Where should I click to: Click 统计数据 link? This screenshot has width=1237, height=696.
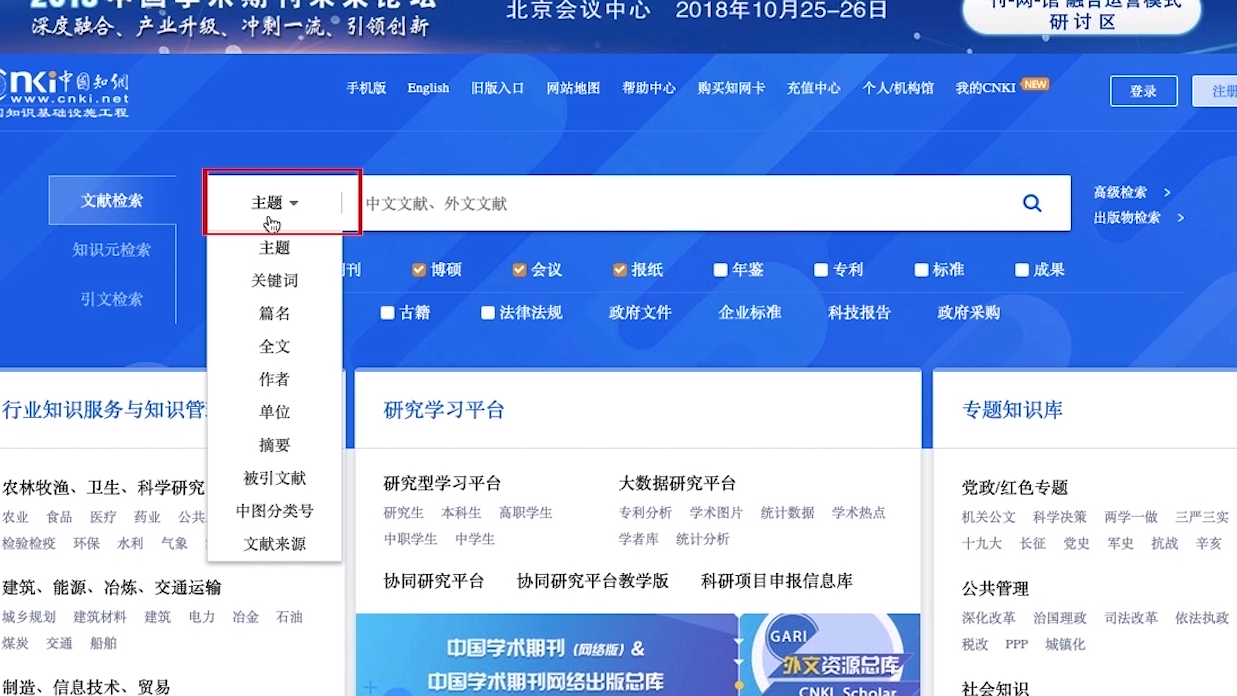[x=787, y=513]
